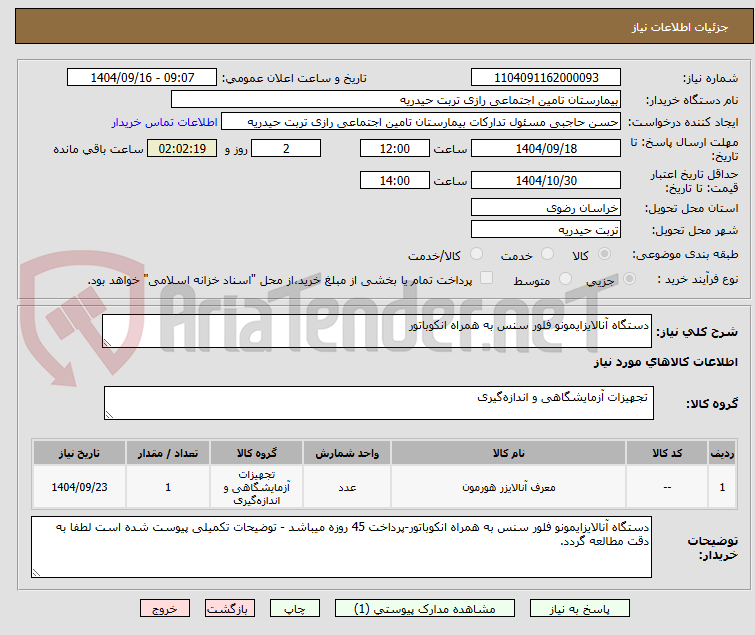The image size is (755, 635).
Task: Click the گروه کالا column header in table
Action: (x=256, y=453)
